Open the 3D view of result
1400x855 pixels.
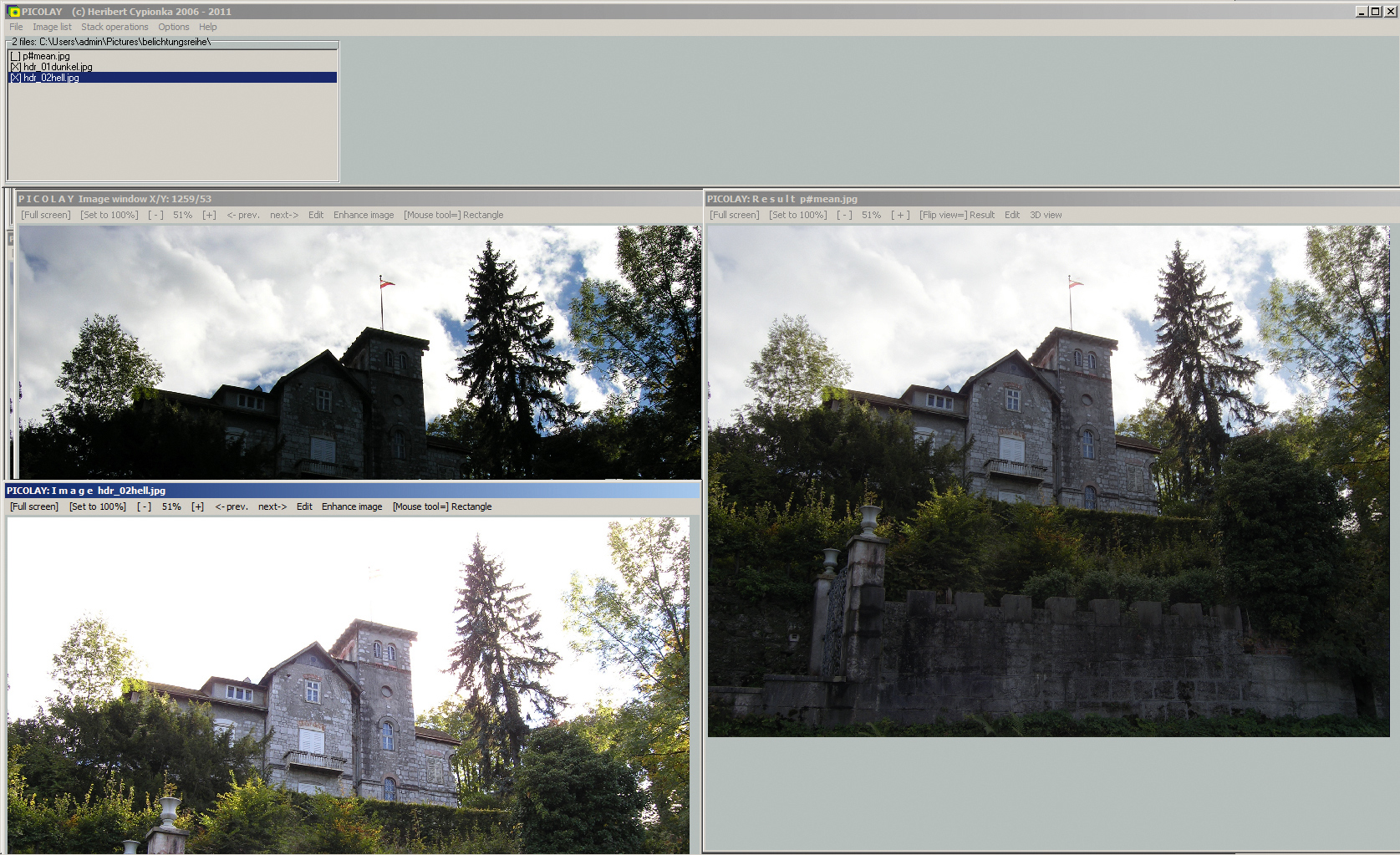[x=1046, y=215]
